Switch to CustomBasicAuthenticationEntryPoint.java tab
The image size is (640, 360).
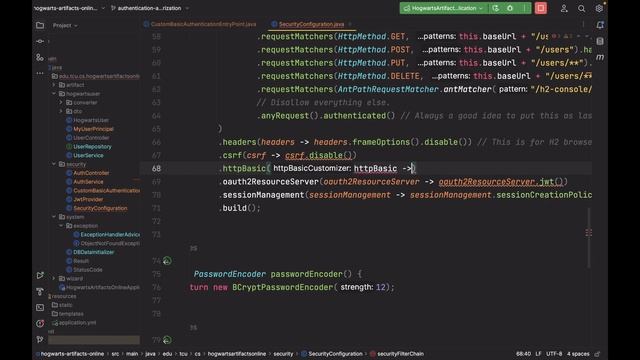pos(200,24)
